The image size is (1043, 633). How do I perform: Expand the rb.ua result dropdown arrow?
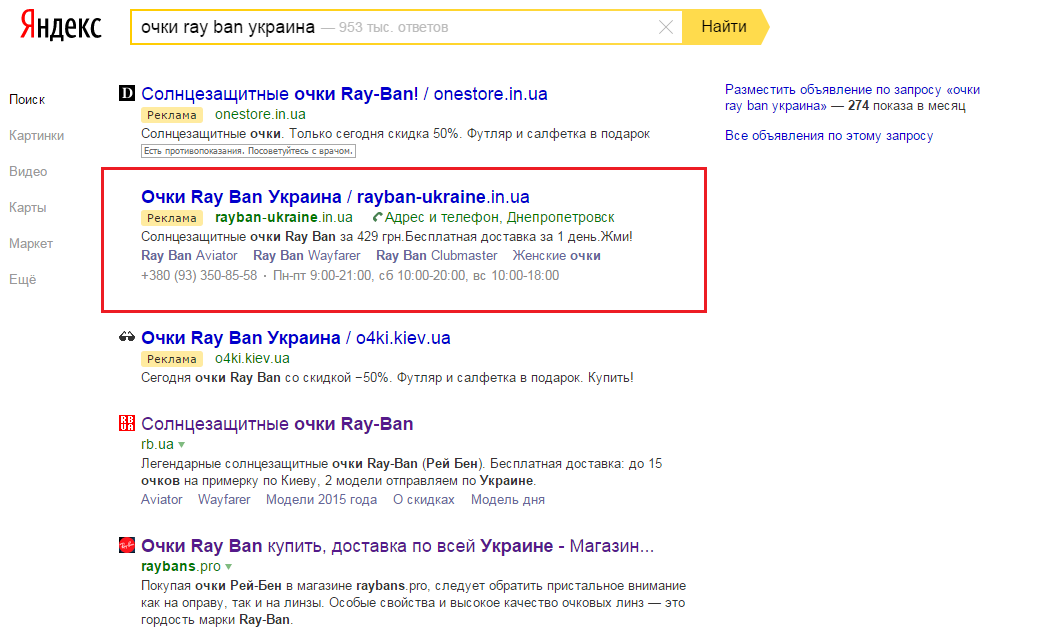[x=182, y=445]
